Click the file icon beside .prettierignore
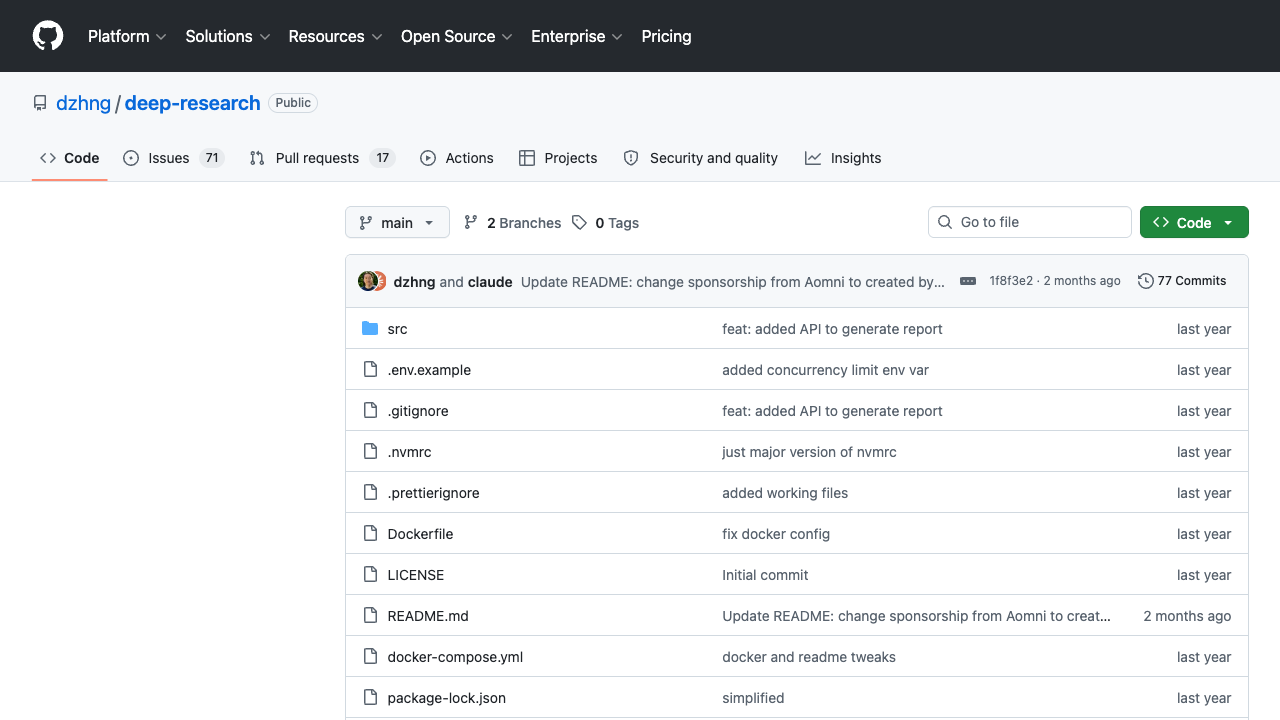This screenshot has width=1280, height=720. coord(370,493)
